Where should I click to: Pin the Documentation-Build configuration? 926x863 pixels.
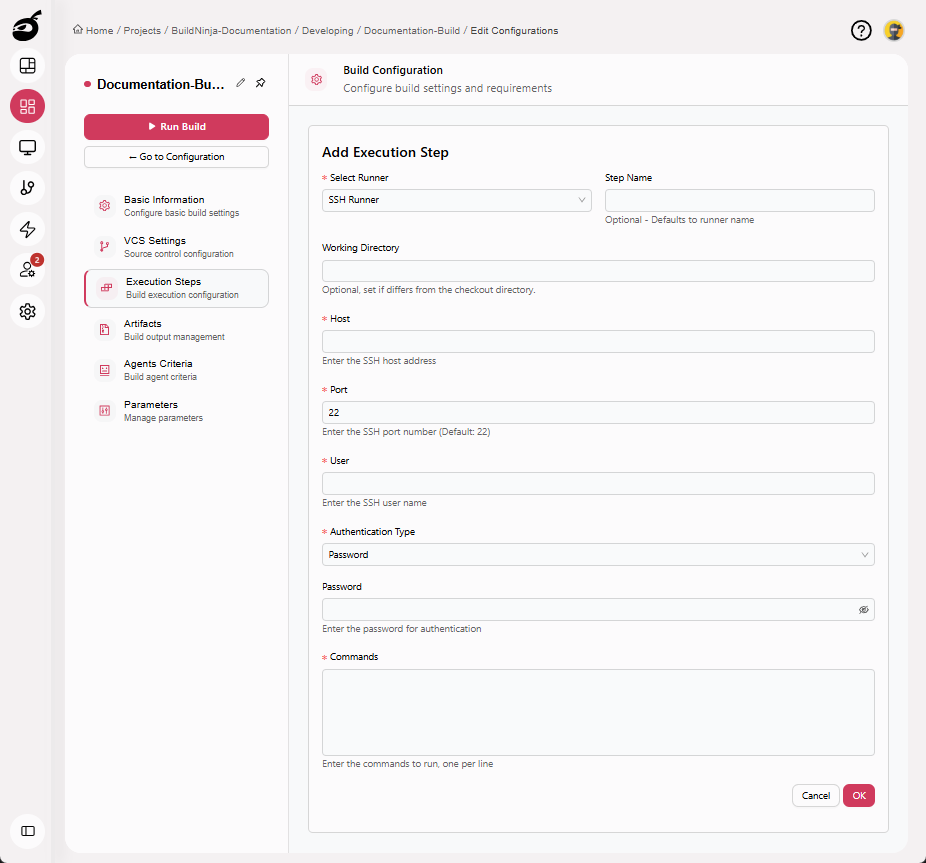pyautogui.click(x=261, y=83)
